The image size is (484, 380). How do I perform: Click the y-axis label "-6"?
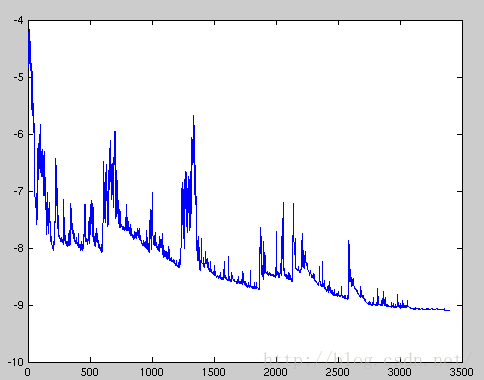point(18,134)
